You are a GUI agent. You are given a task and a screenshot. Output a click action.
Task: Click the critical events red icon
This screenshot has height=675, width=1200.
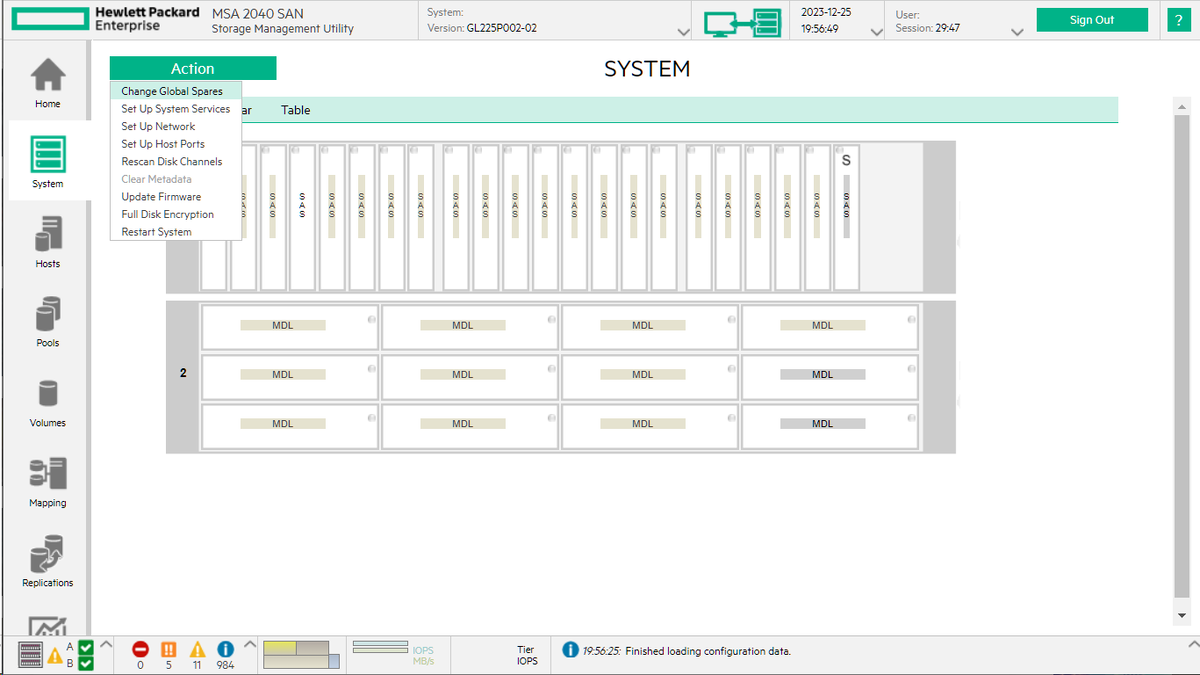click(140, 649)
